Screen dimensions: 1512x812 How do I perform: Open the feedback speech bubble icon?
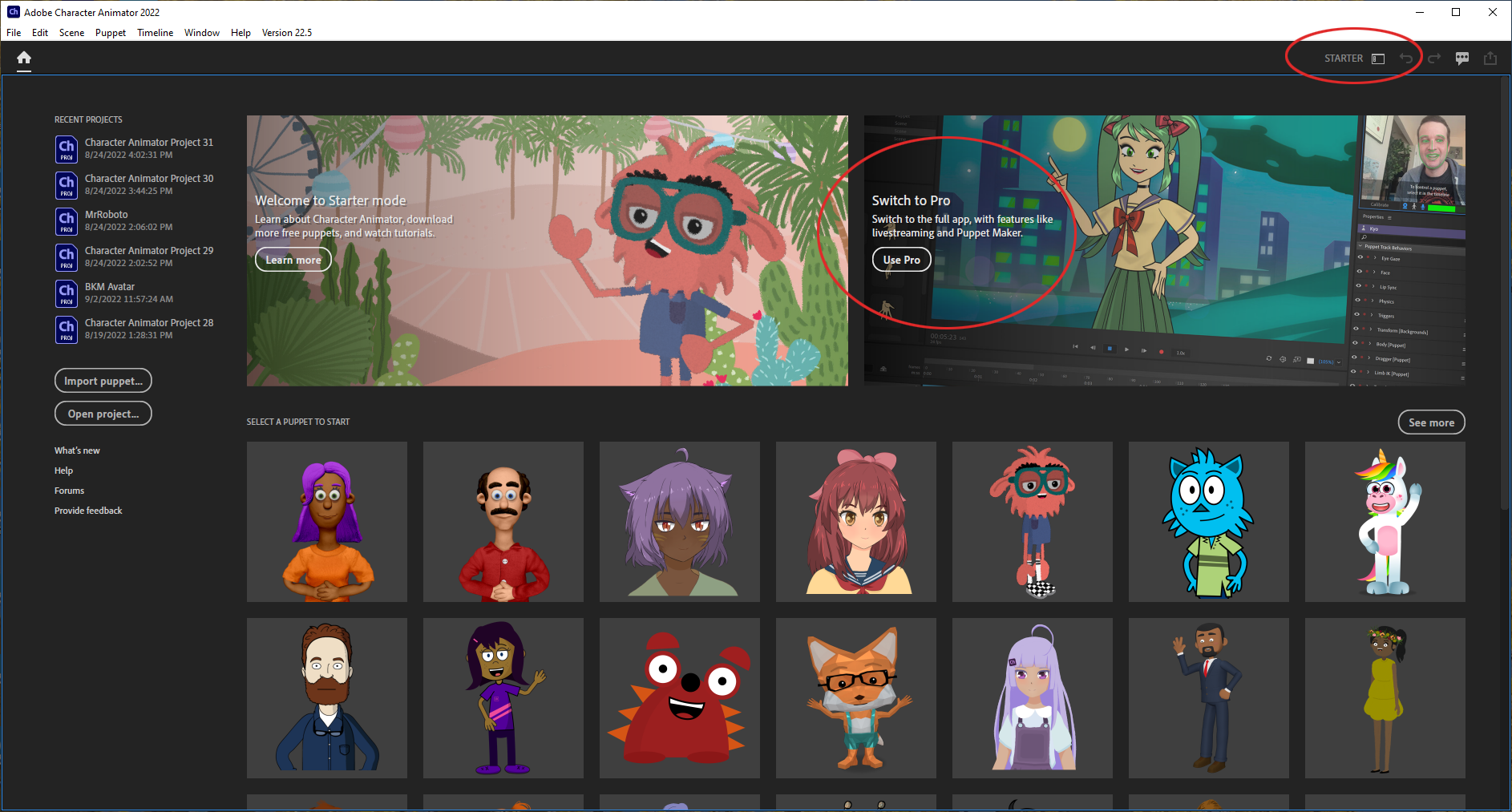[1462, 58]
